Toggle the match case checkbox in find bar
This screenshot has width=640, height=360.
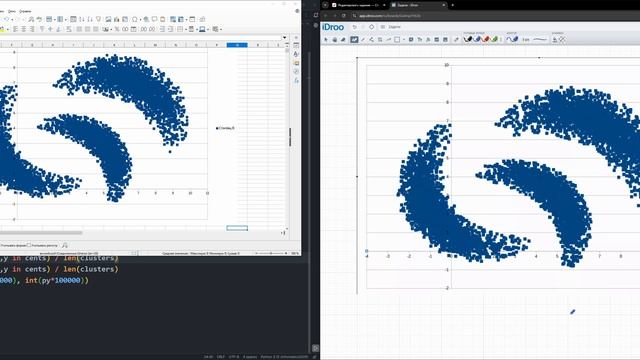29,245
